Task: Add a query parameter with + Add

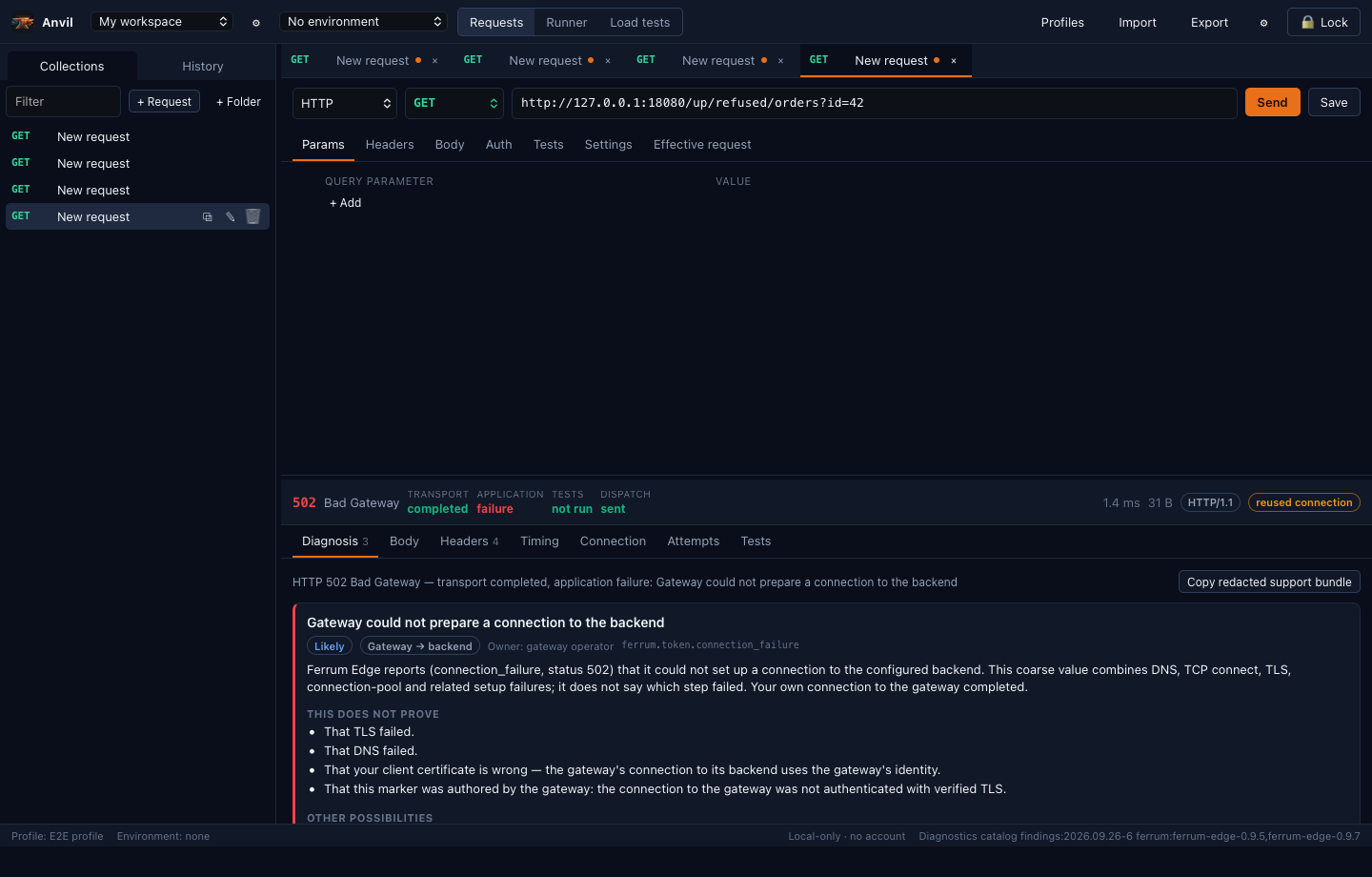Action: point(346,203)
